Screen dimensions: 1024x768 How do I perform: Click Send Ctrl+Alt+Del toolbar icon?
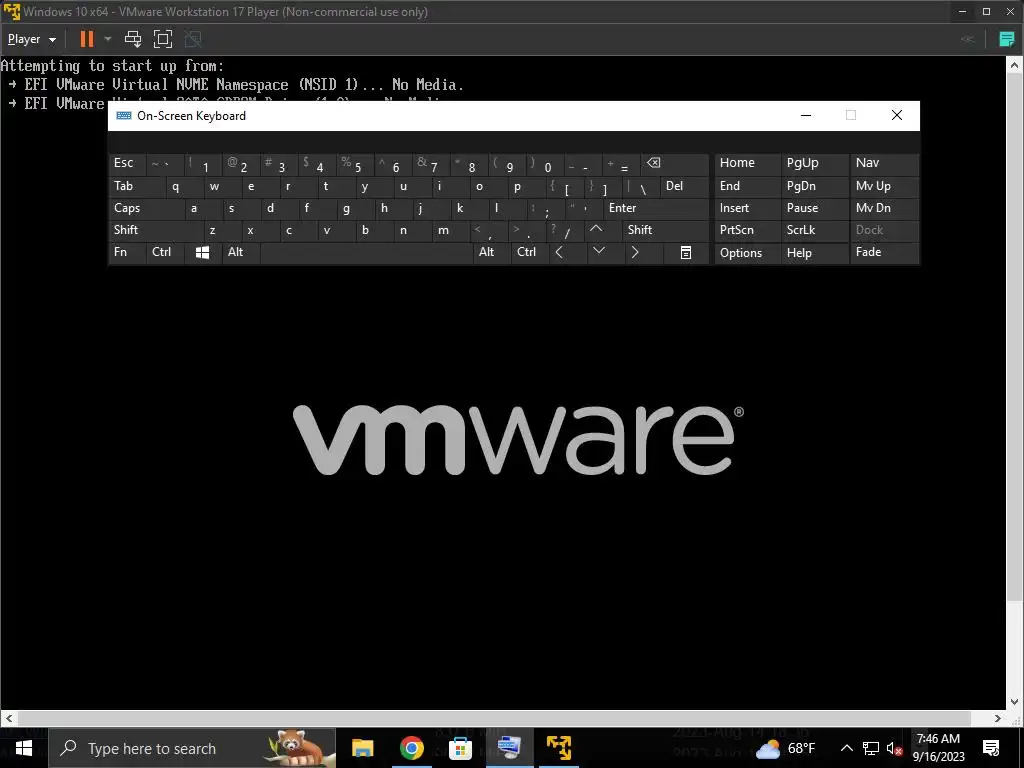(133, 39)
